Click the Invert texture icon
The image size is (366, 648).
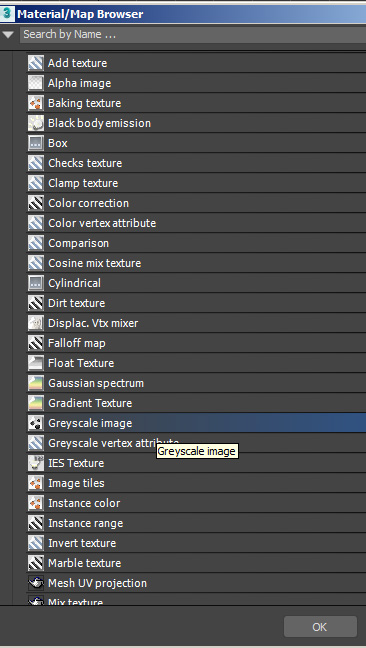tap(36, 543)
